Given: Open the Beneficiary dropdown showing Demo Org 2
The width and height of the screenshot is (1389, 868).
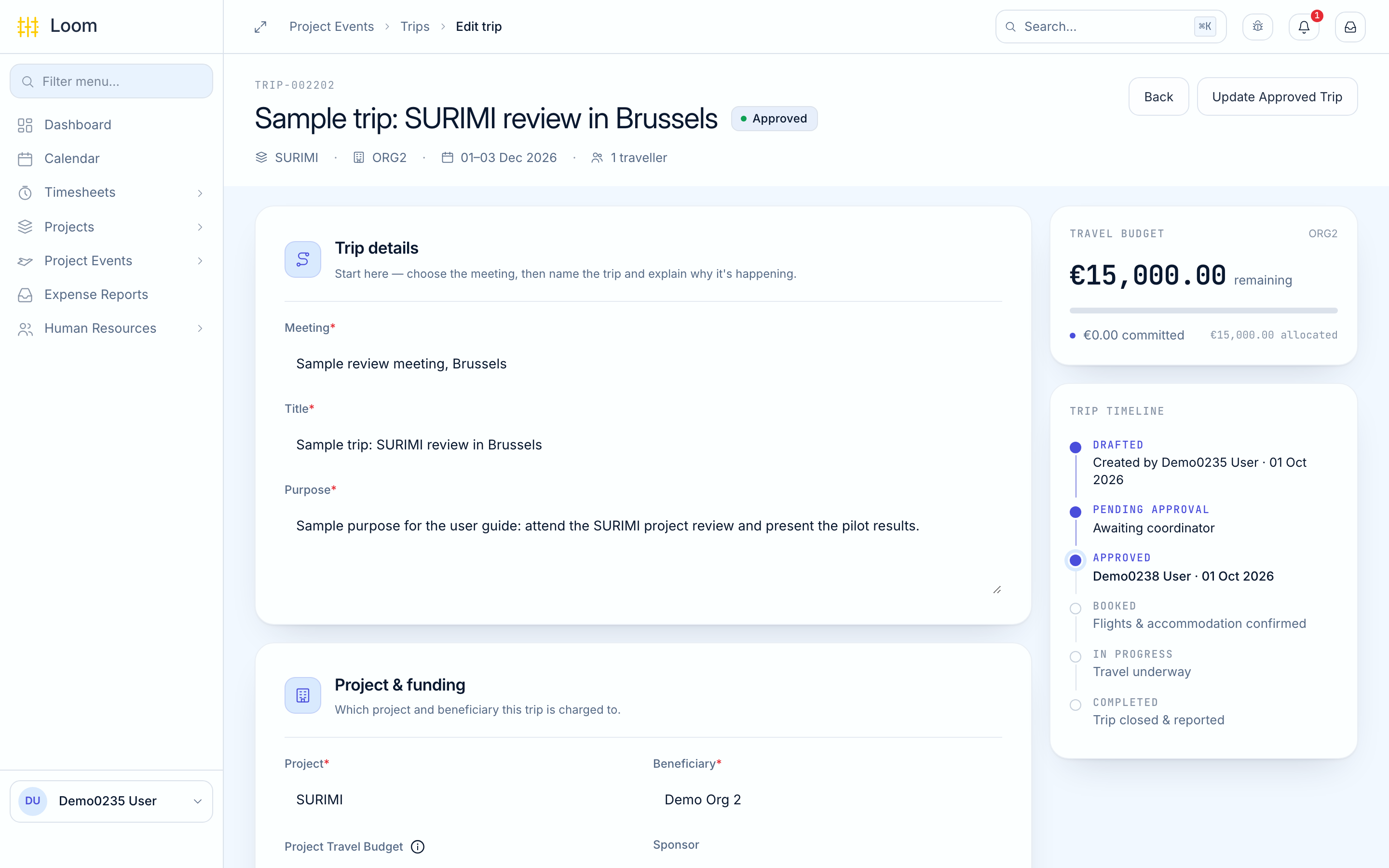Looking at the screenshot, I should click(x=827, y=800).
